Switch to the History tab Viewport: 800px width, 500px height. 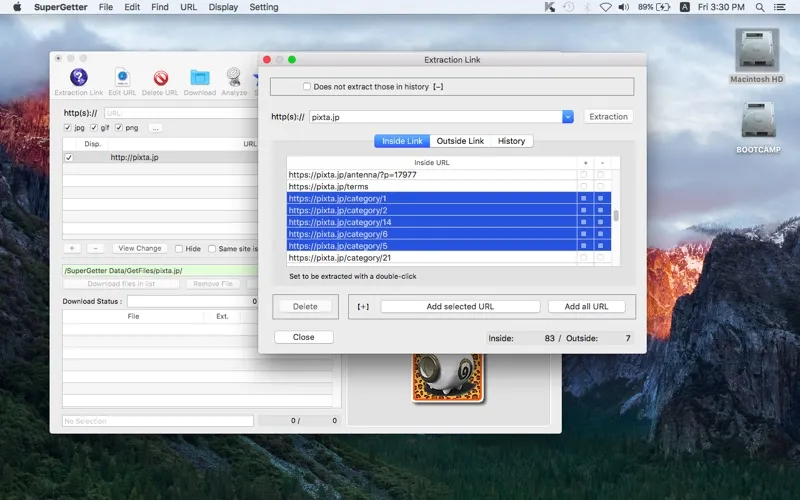[x=511, y=141]
